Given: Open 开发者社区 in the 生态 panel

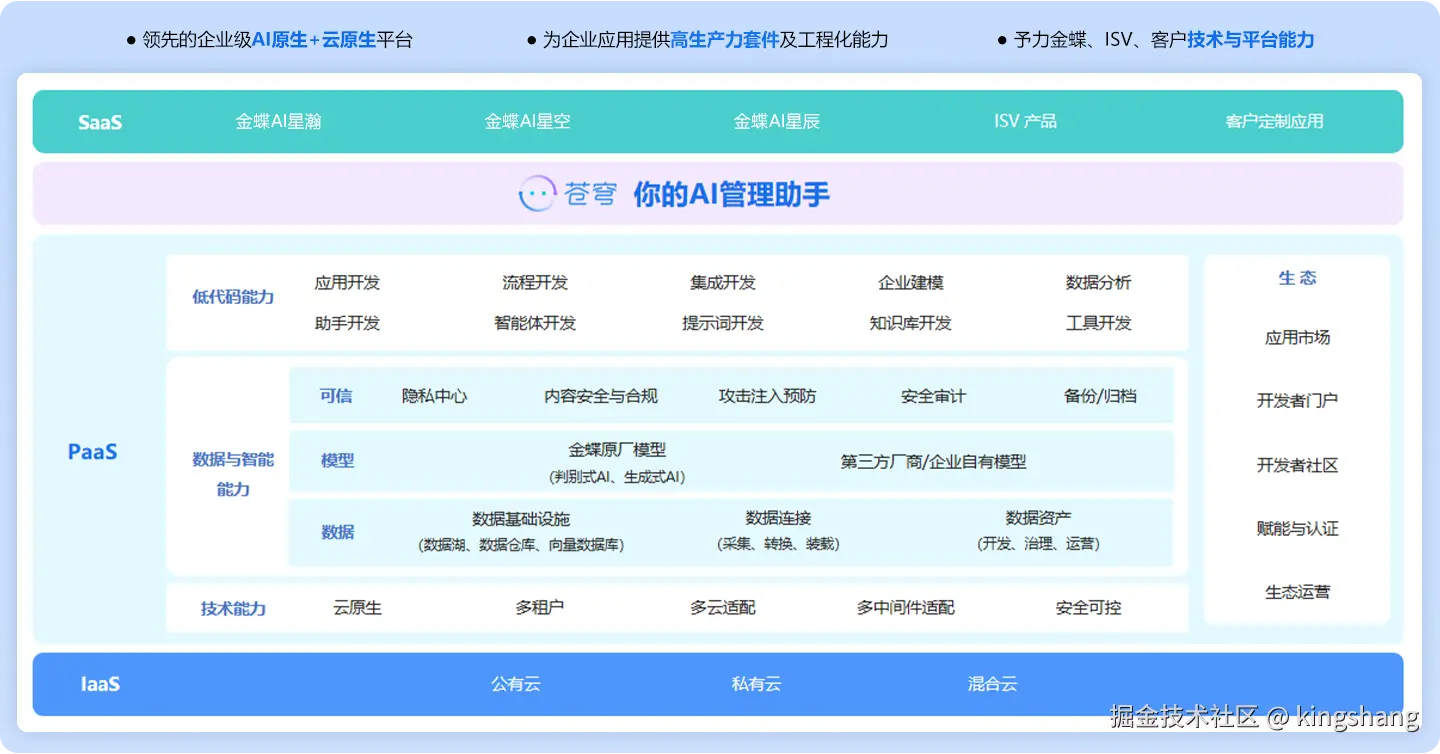Looking at the screenshot, I should [1297, 465].
